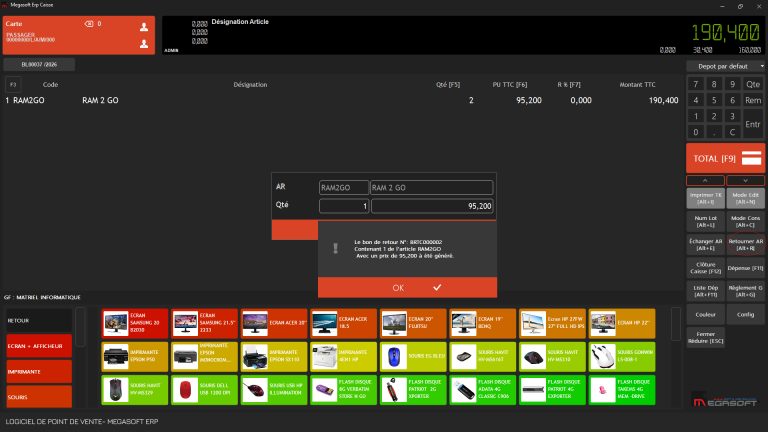
Task: Open the Couleur settings button
Action: tap(705, 314)
